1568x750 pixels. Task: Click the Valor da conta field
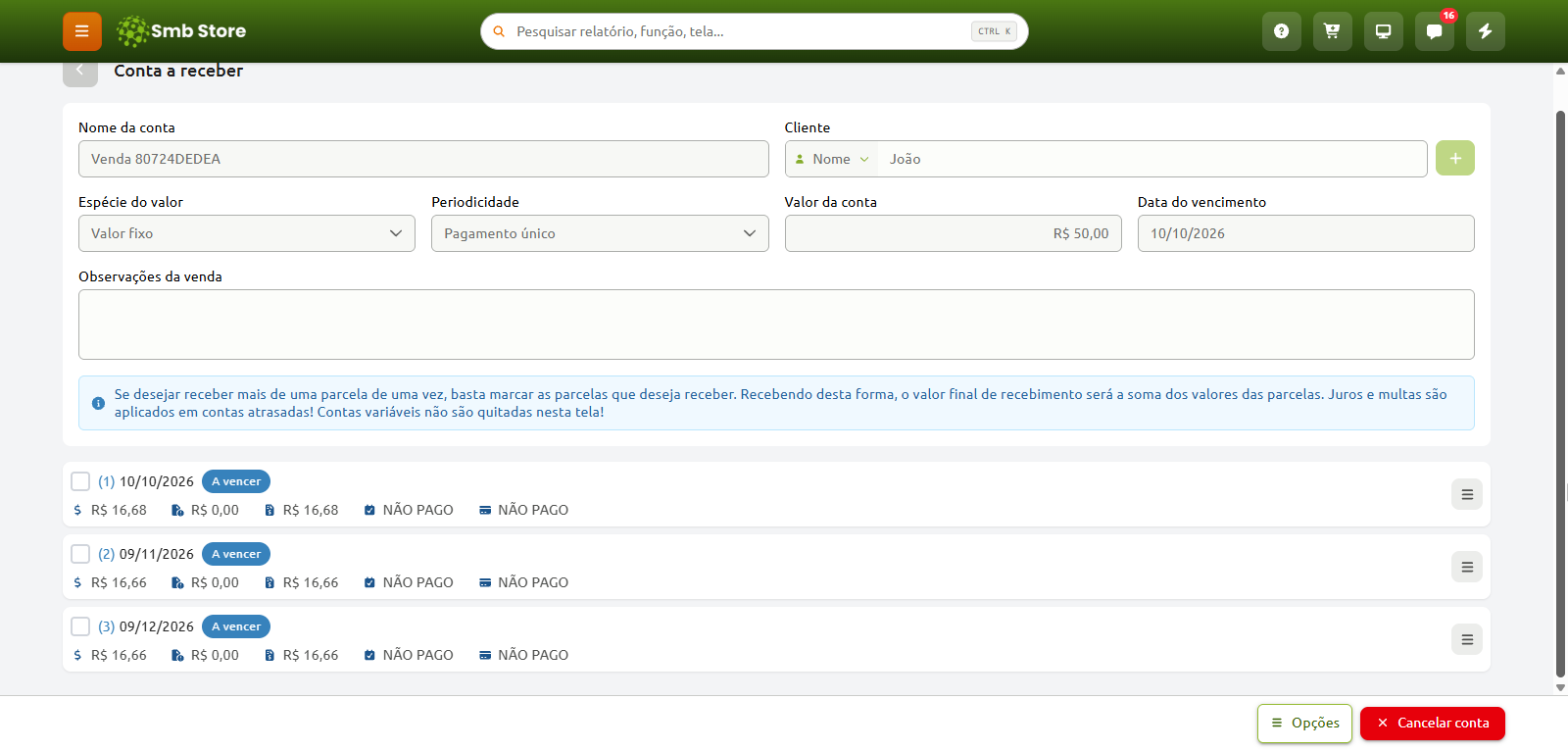[954, 233]
